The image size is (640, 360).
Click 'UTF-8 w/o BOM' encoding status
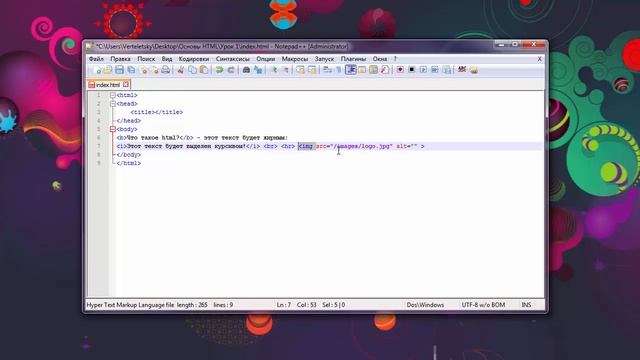[483, 305]
